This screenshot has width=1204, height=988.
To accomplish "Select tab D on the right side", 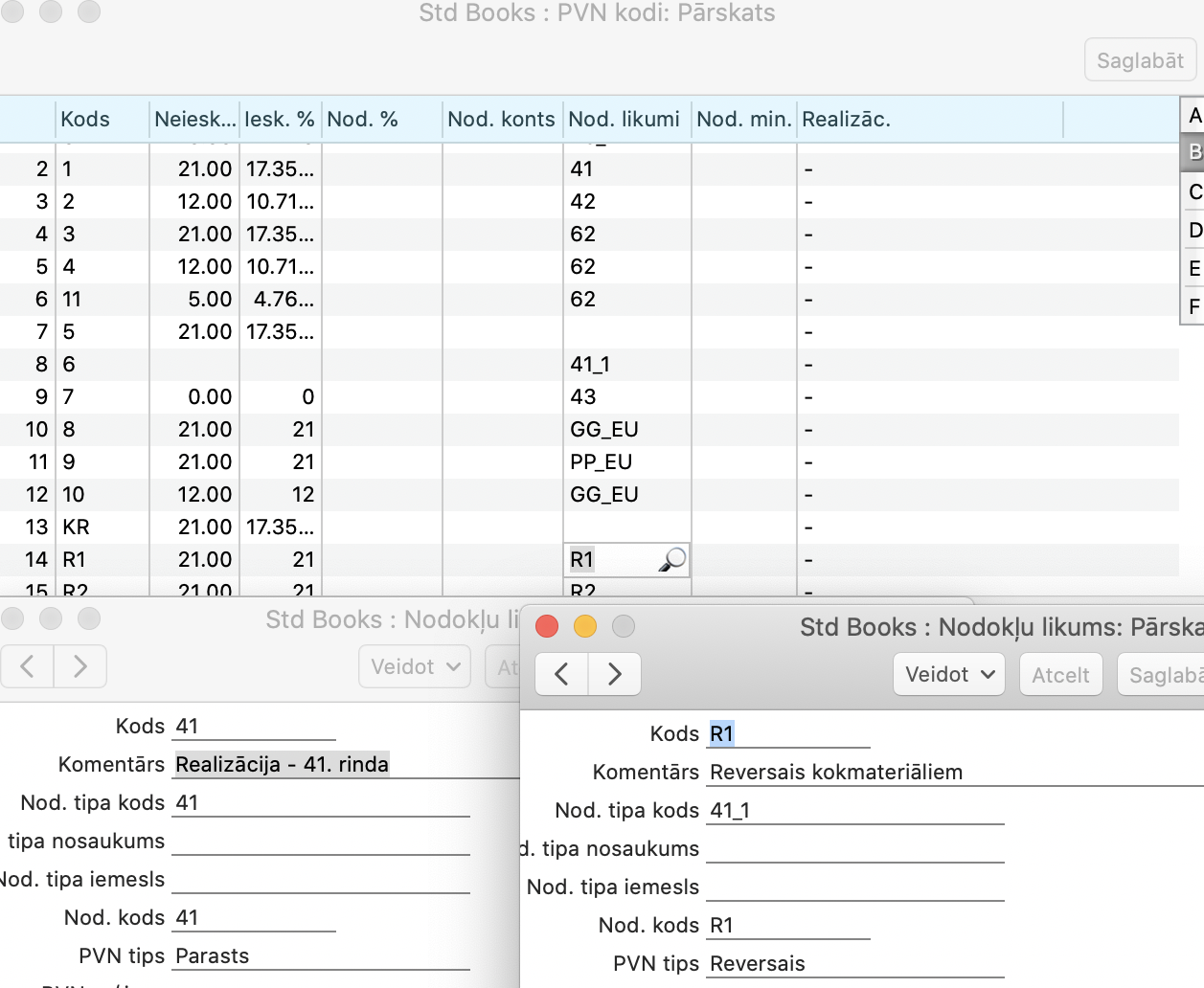I will pos(1193,230).
